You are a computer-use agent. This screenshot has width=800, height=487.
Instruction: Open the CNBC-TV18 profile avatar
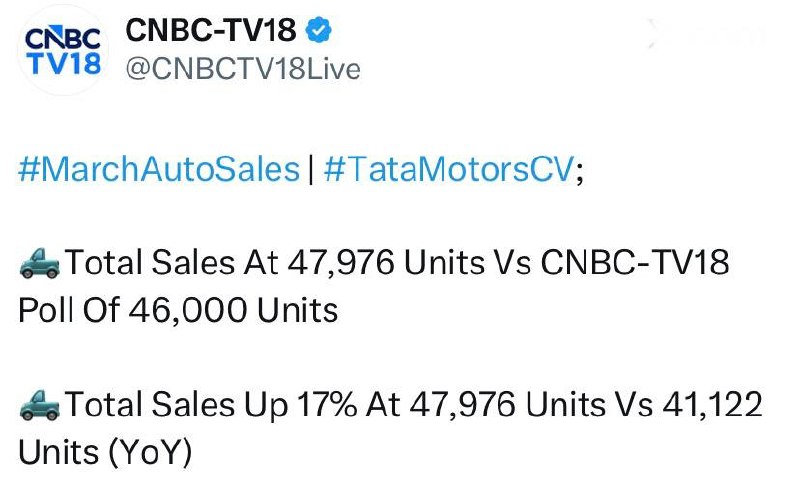click(x=61, y=50)
